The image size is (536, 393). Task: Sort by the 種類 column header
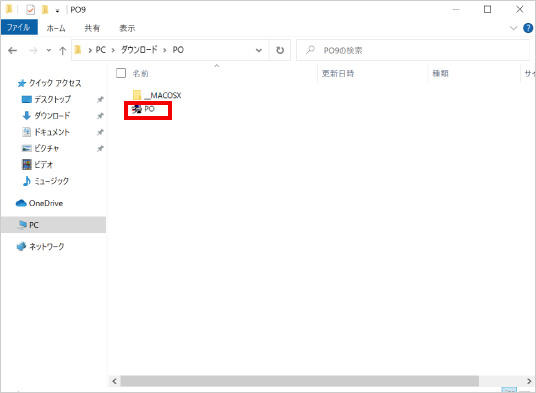440,73
